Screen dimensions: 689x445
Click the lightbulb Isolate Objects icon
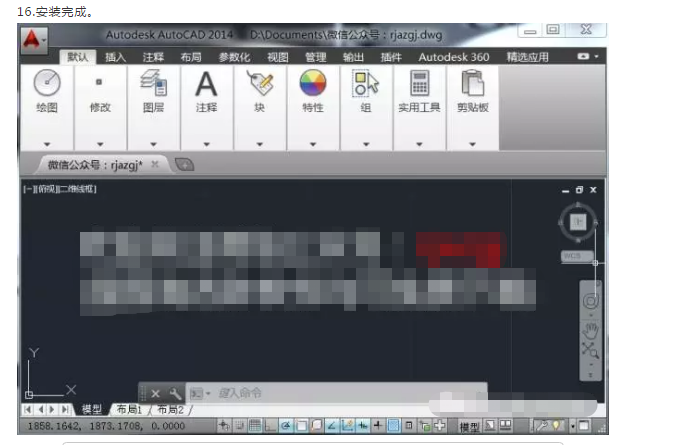pyautogui.click(x=556, y=425)
